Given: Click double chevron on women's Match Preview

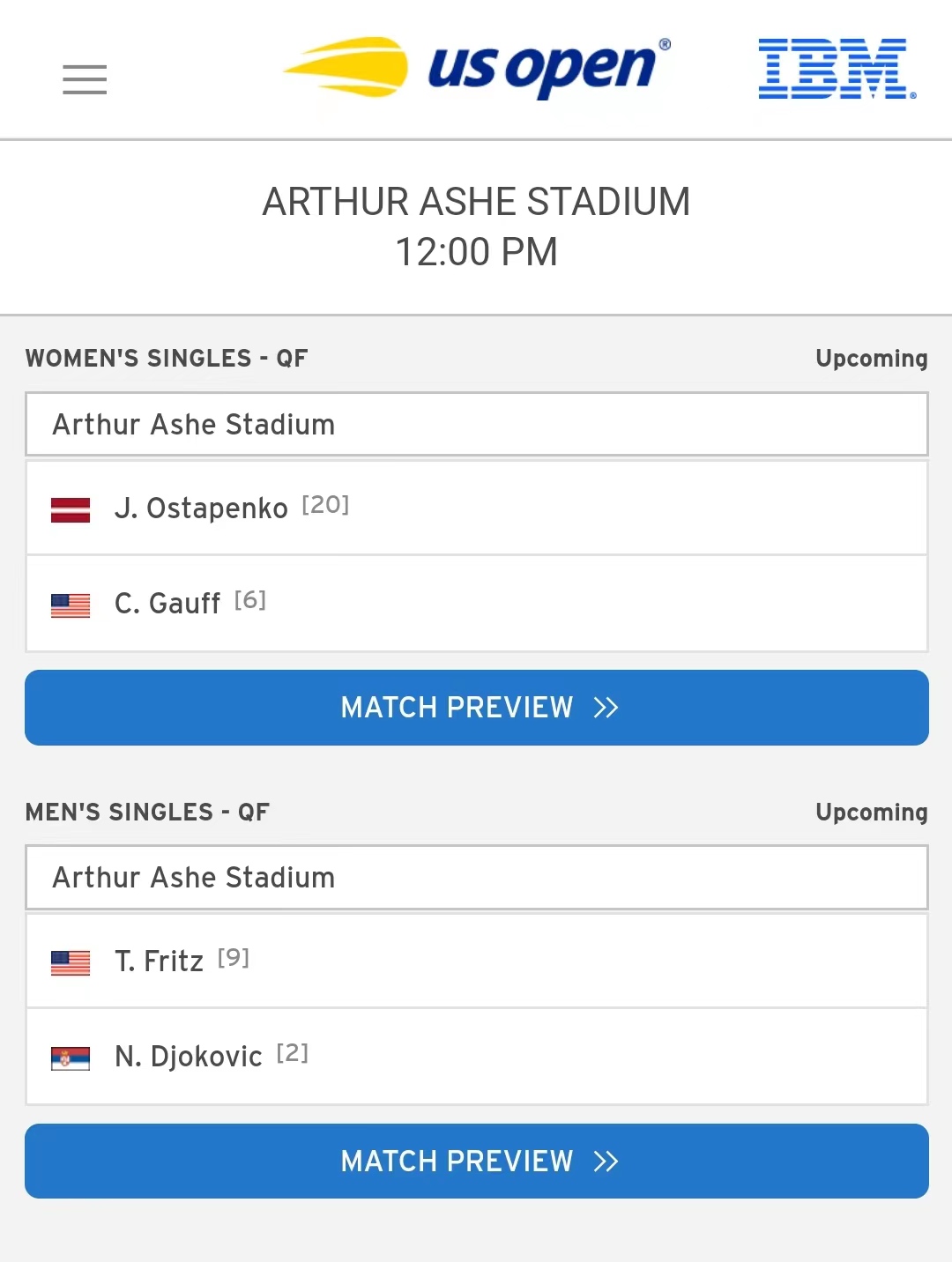Looking at the screenshot, I should [606, 708].
